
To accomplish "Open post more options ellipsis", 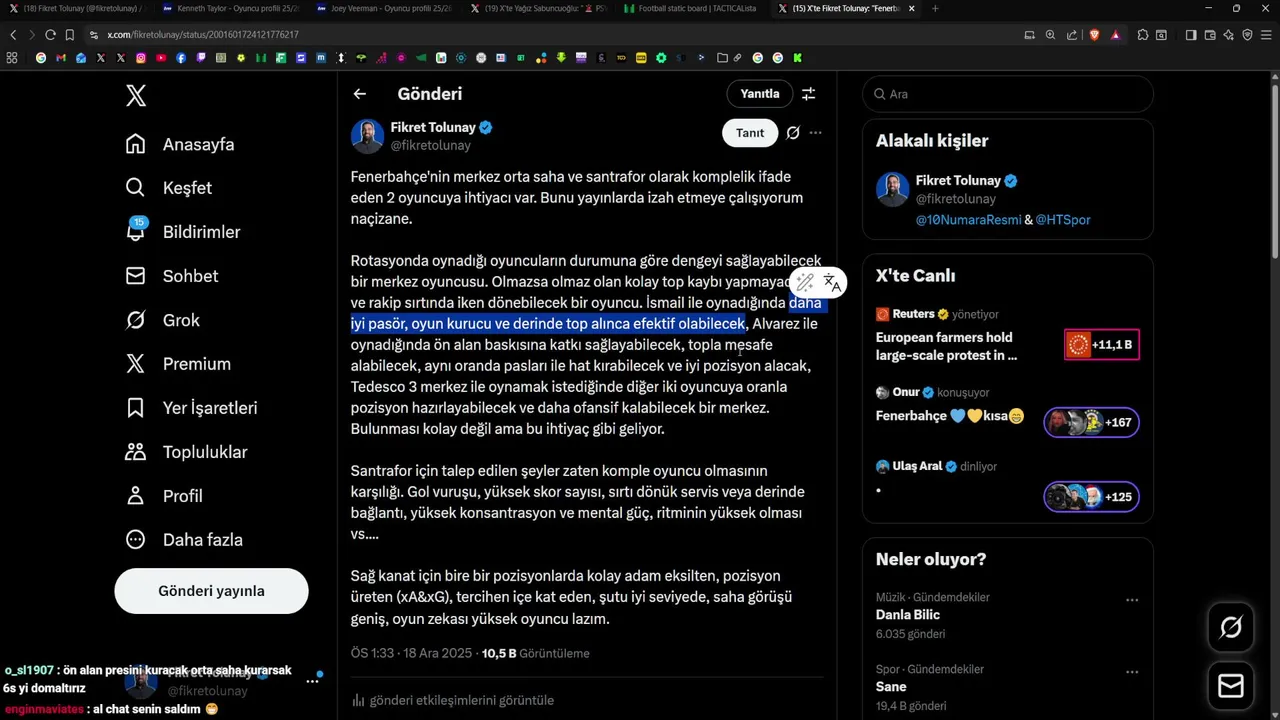I will point(816,133).
